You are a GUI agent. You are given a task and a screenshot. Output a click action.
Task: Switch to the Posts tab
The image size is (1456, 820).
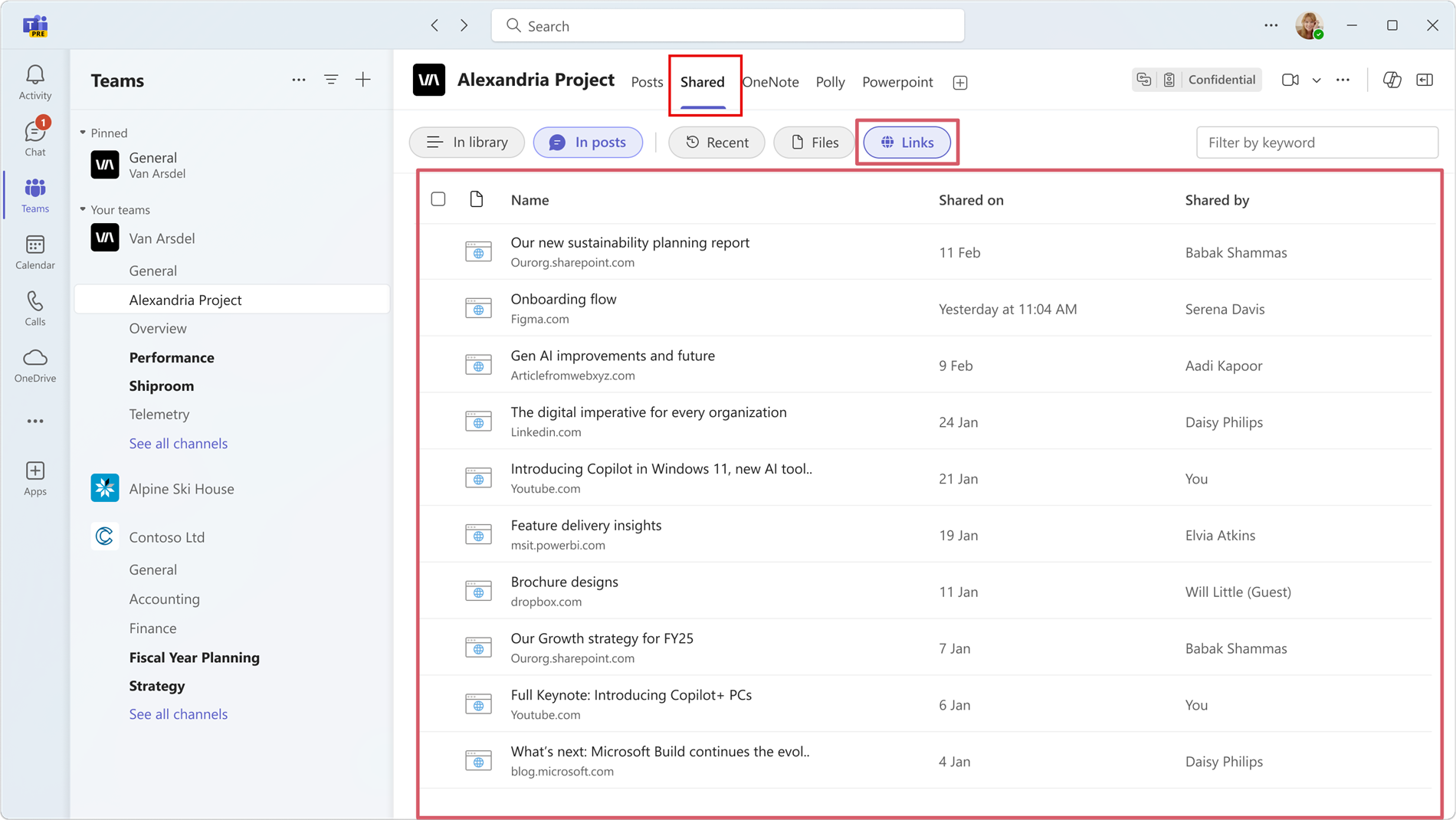pyautogui.click(x=647, y=82)
